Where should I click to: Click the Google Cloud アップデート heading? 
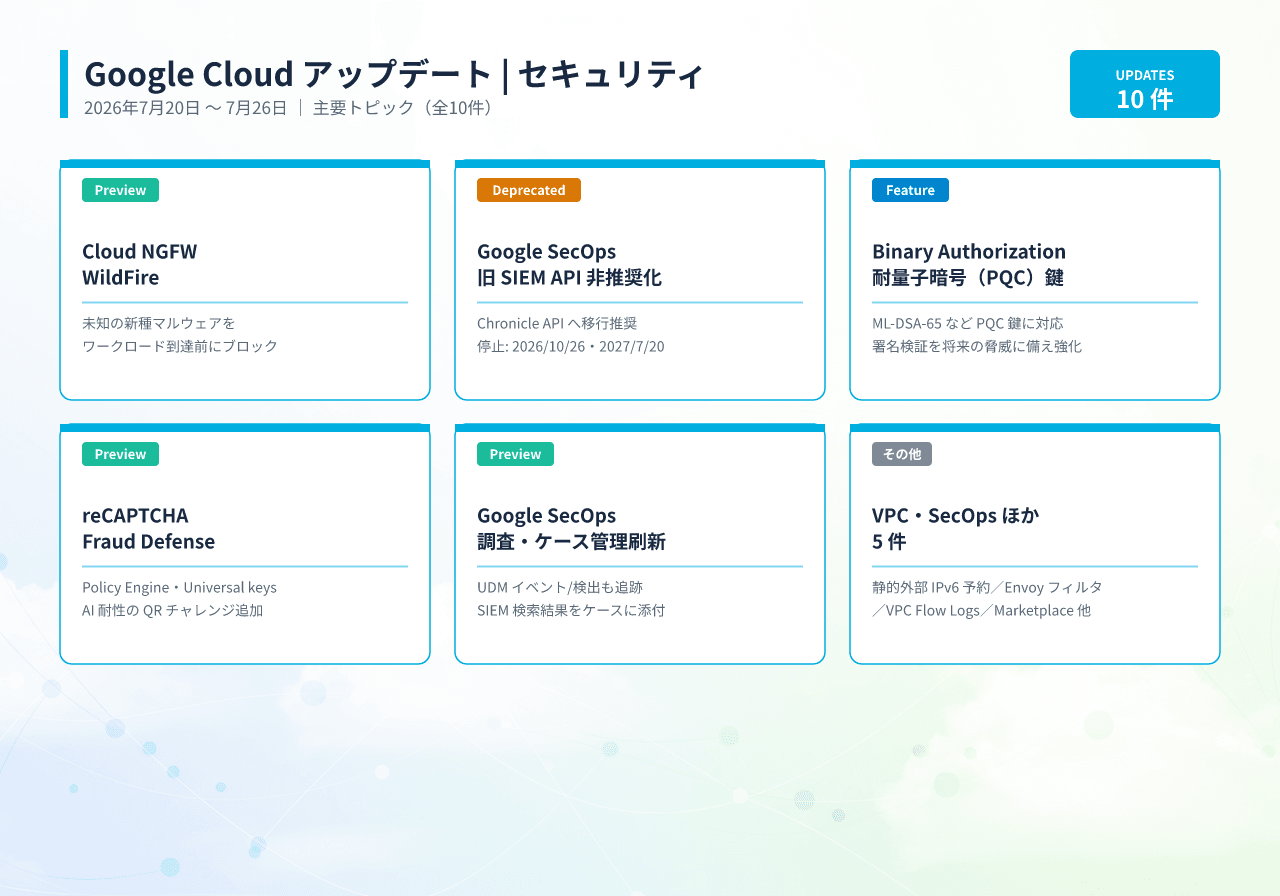[x=288, y=74]
